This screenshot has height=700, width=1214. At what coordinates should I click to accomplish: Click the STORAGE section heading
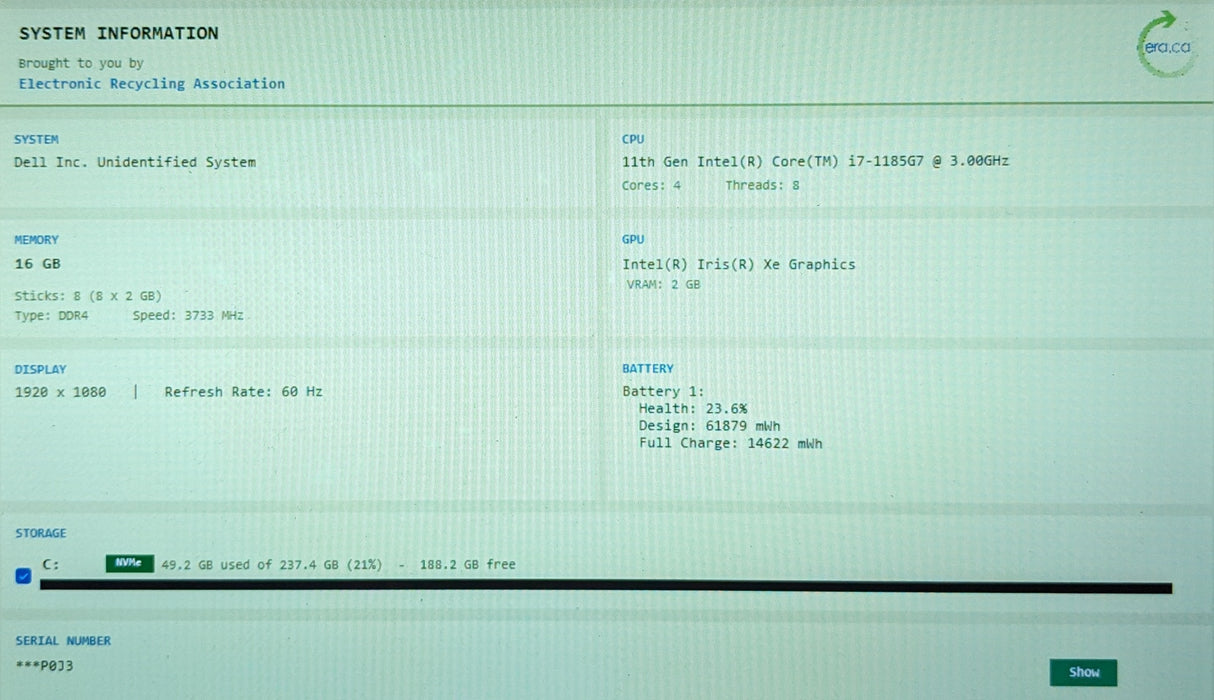pyautogui.click(x=40, y=534)
